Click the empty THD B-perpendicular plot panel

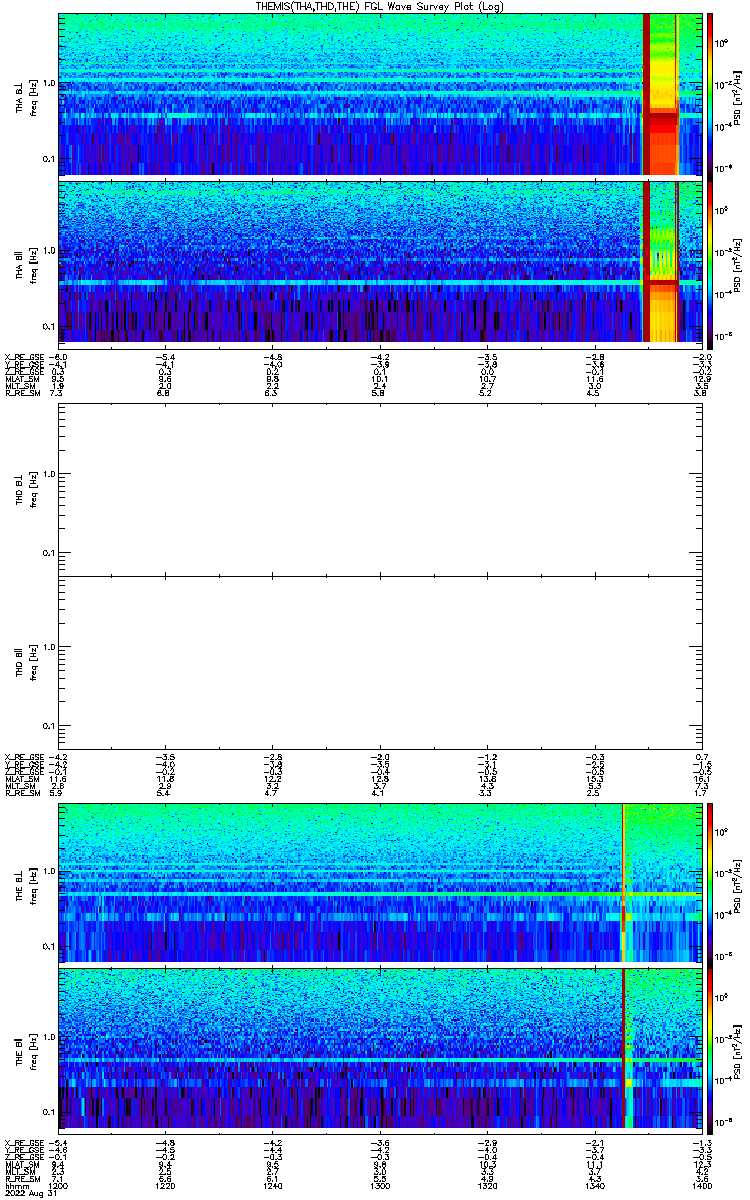tap(380, 488)
